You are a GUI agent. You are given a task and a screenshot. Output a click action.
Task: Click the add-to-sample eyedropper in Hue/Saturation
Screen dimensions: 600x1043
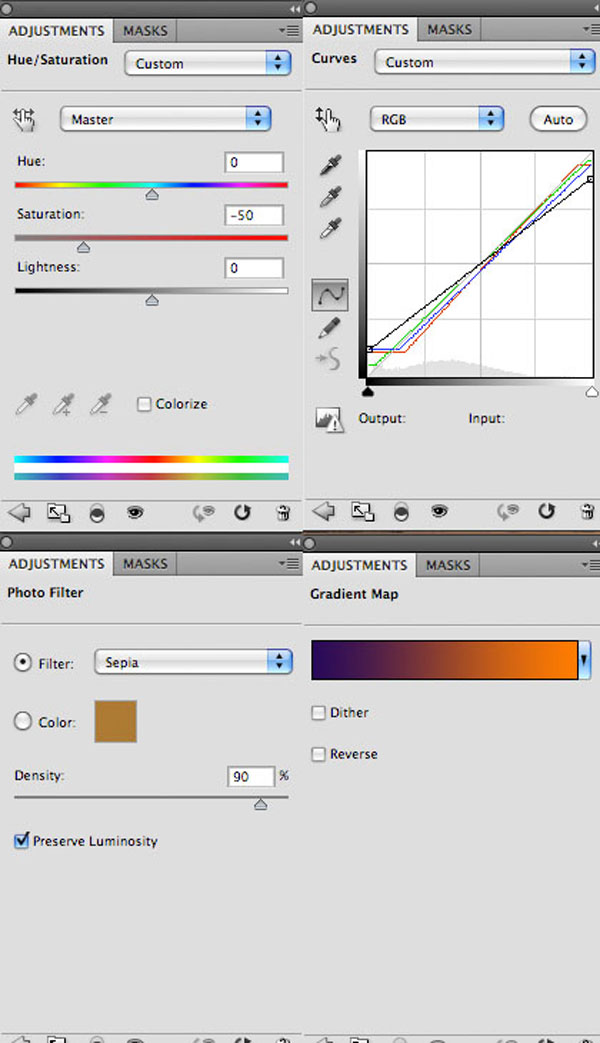pyautogui.click(x=63, y=404)
